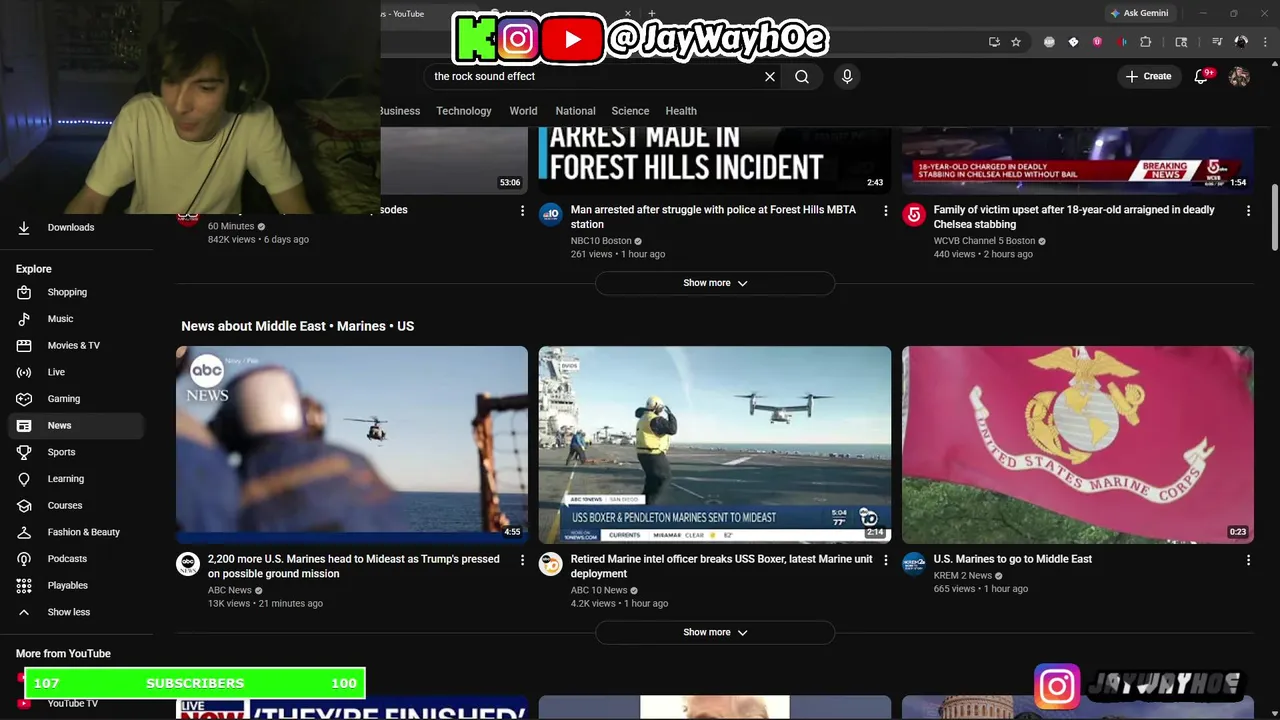Open 'Family of victim upset' video title

[x=1074, y=217]
